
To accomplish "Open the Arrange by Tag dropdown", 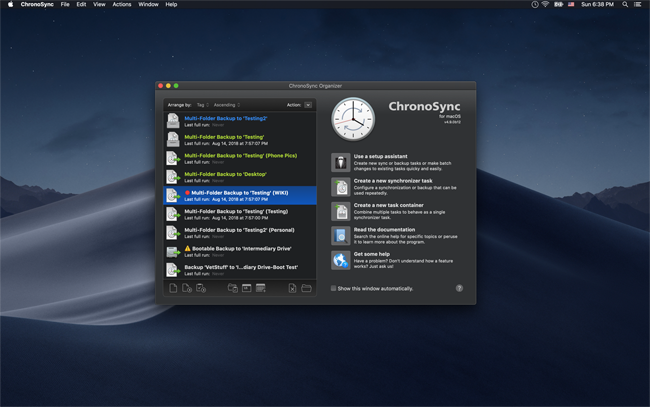I will [x=203, y=105].
